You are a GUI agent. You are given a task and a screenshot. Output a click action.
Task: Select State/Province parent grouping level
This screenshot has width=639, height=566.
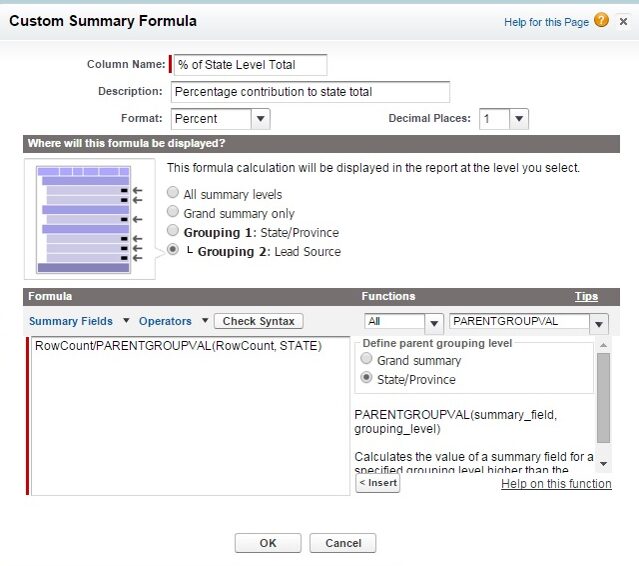coord(366,378)
